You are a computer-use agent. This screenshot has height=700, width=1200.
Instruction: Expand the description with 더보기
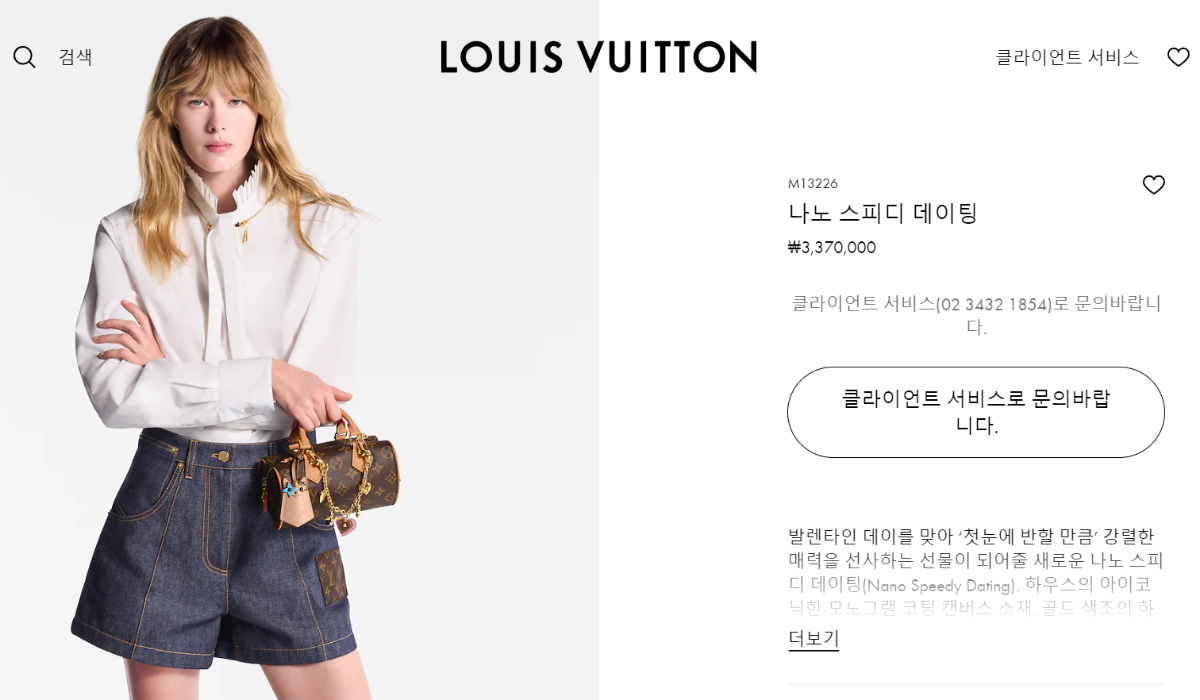(813, 638)
